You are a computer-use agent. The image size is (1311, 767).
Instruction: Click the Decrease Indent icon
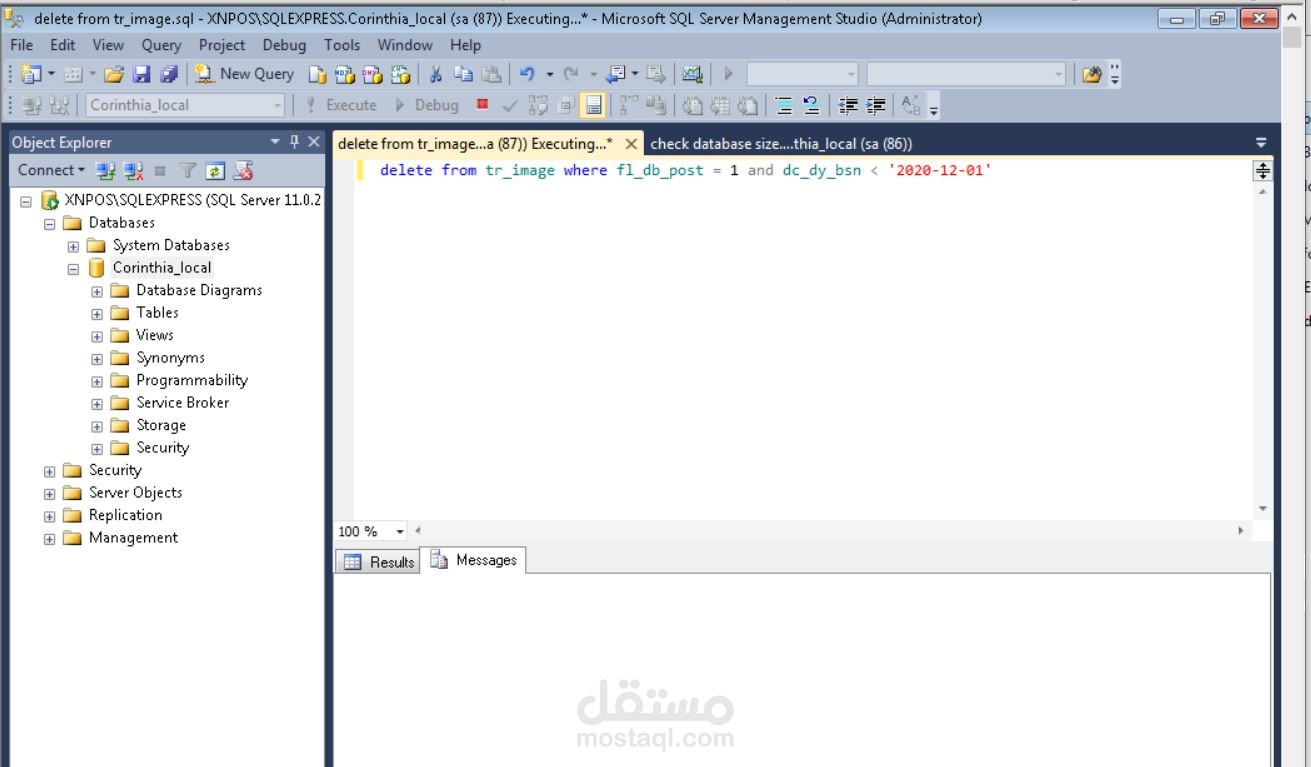pyautogui.click(x=848, y=105)
